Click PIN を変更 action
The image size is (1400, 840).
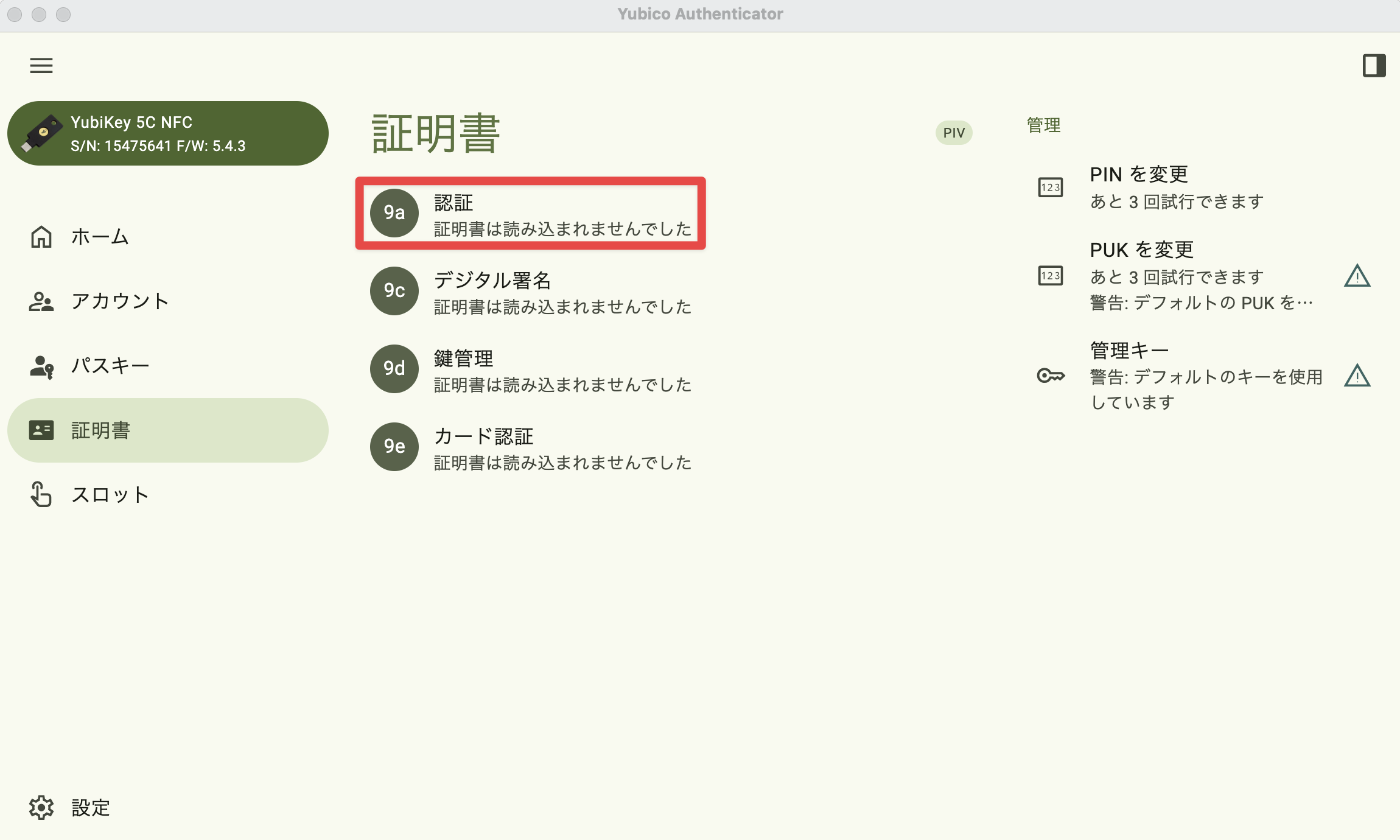(x=1205, y=187)
